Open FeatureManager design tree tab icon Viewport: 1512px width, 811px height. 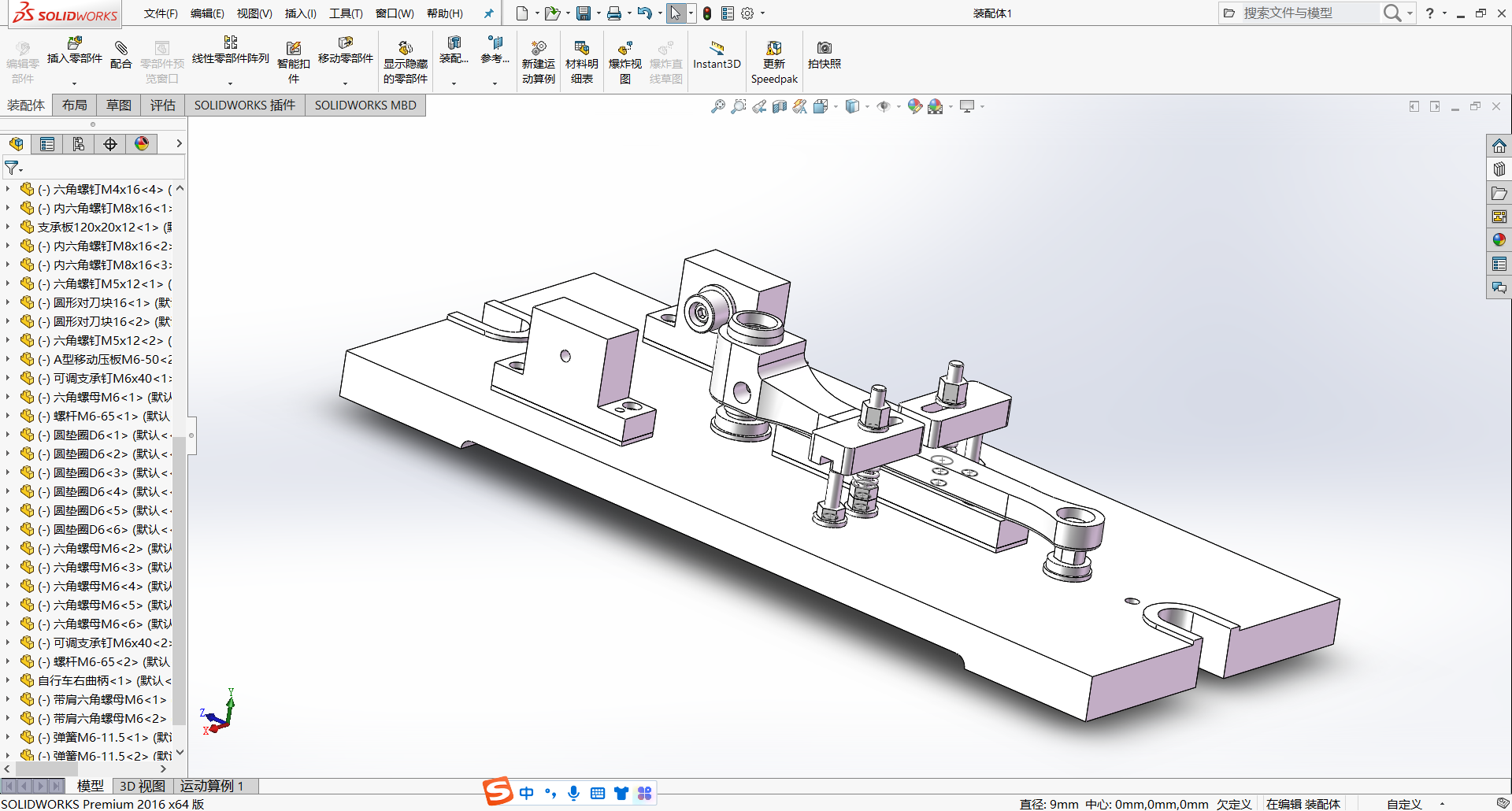16,144
